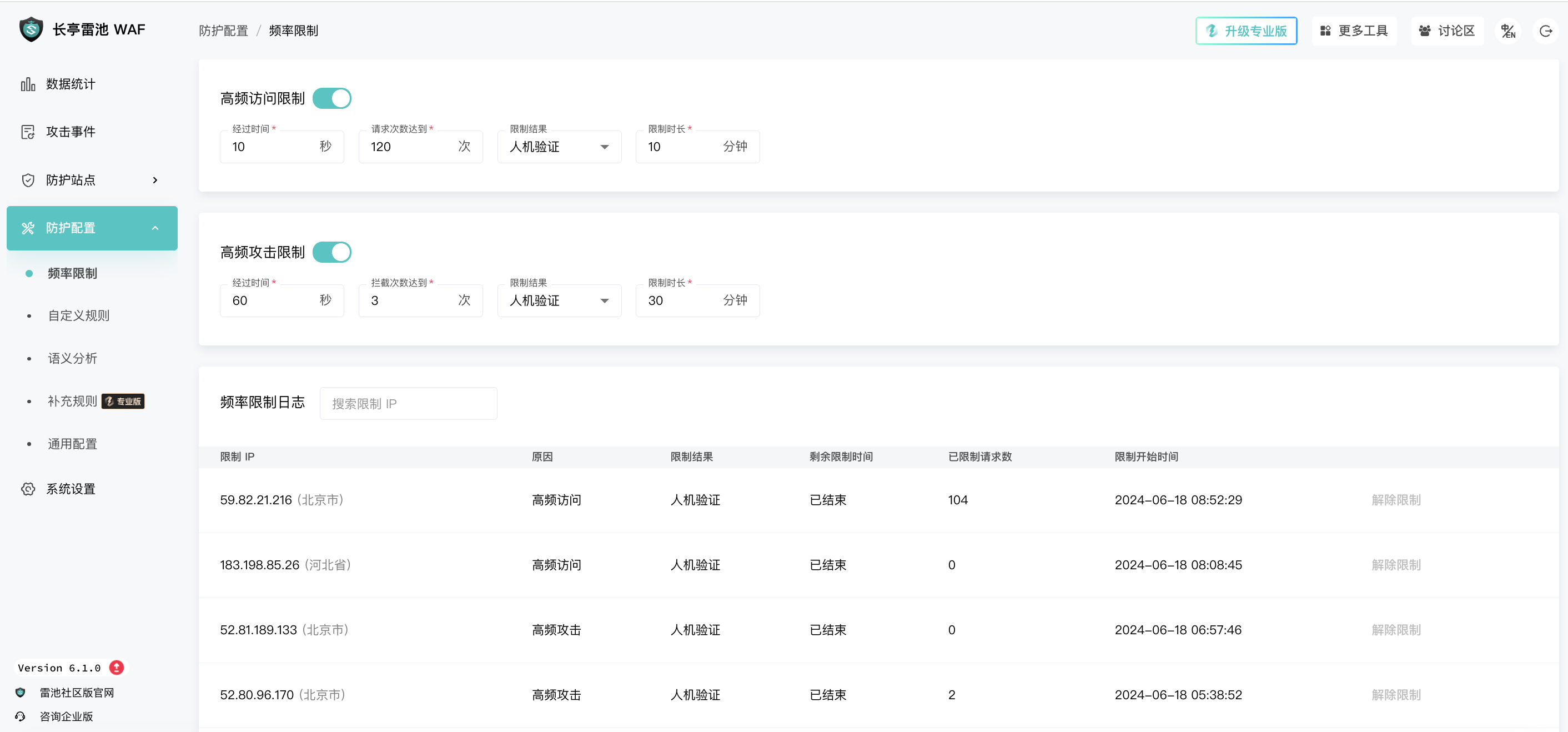Focus the 请求次数达到 field
1568x732 pixels.
point(421,147)
